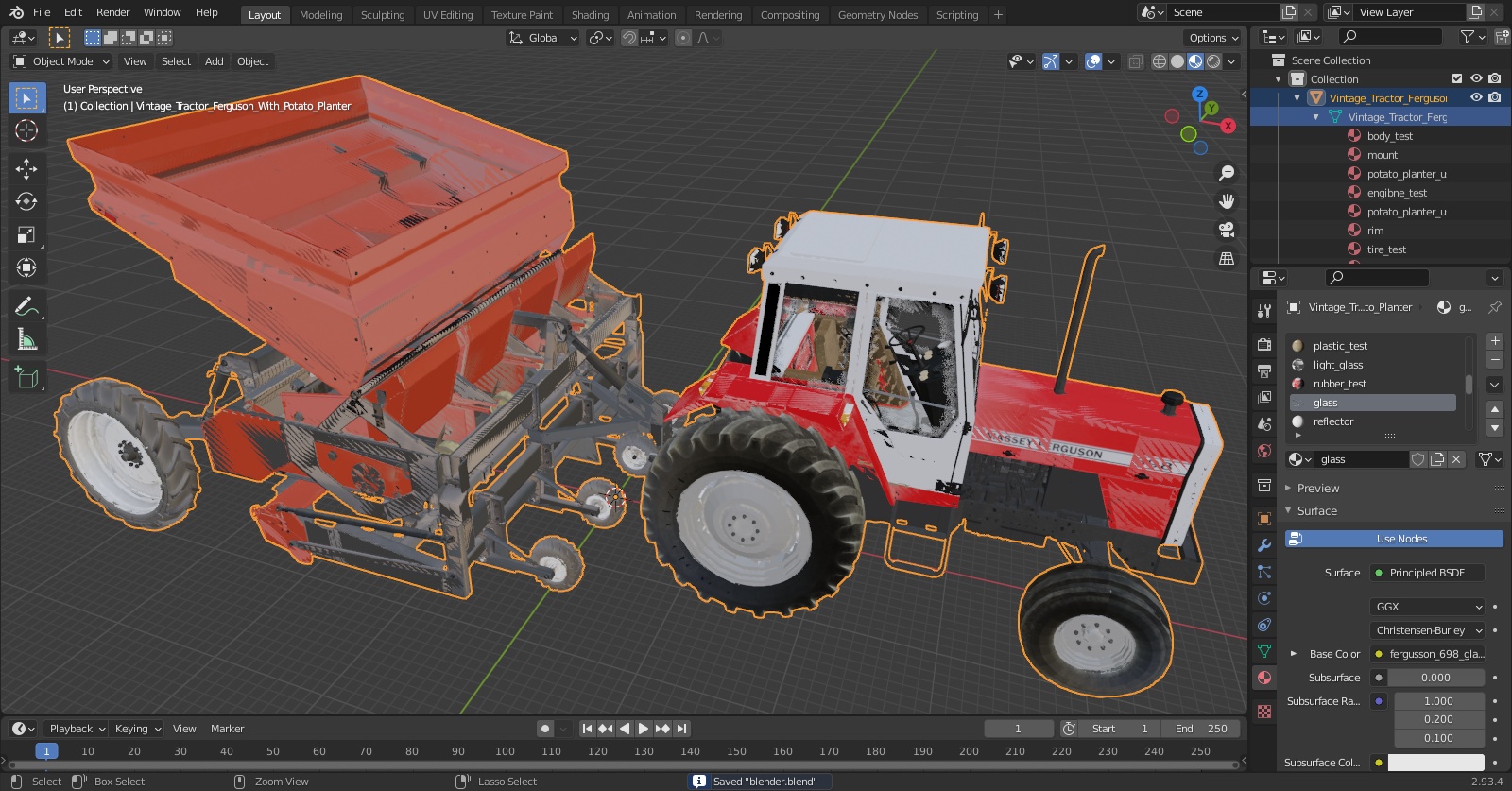Switch orthographic/perspective grid icon
This screenshot has width=1512, height=791.
[x=1227, y=258]
